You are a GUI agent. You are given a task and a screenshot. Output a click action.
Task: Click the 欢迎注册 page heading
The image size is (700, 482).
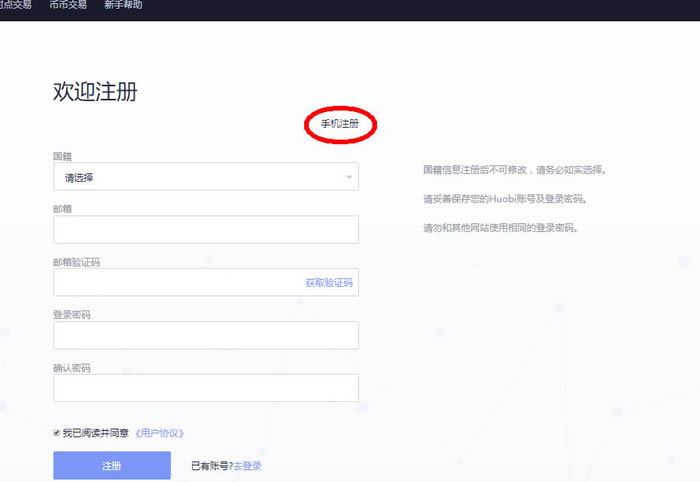click(95, 92)
